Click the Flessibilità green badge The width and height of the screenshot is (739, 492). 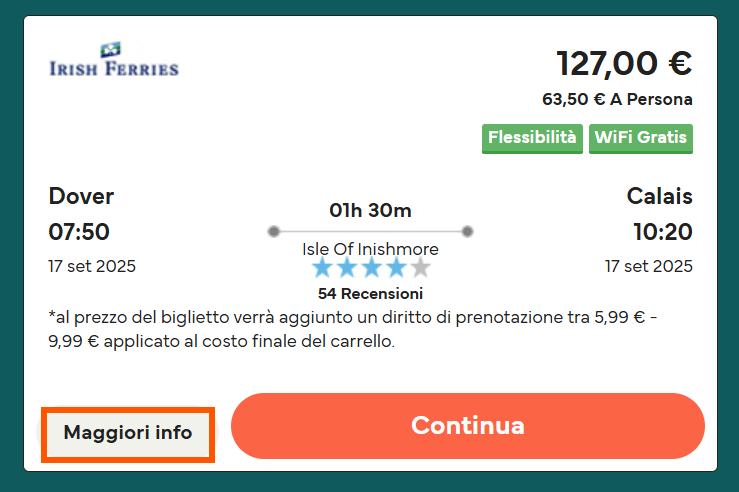[533, 138]
